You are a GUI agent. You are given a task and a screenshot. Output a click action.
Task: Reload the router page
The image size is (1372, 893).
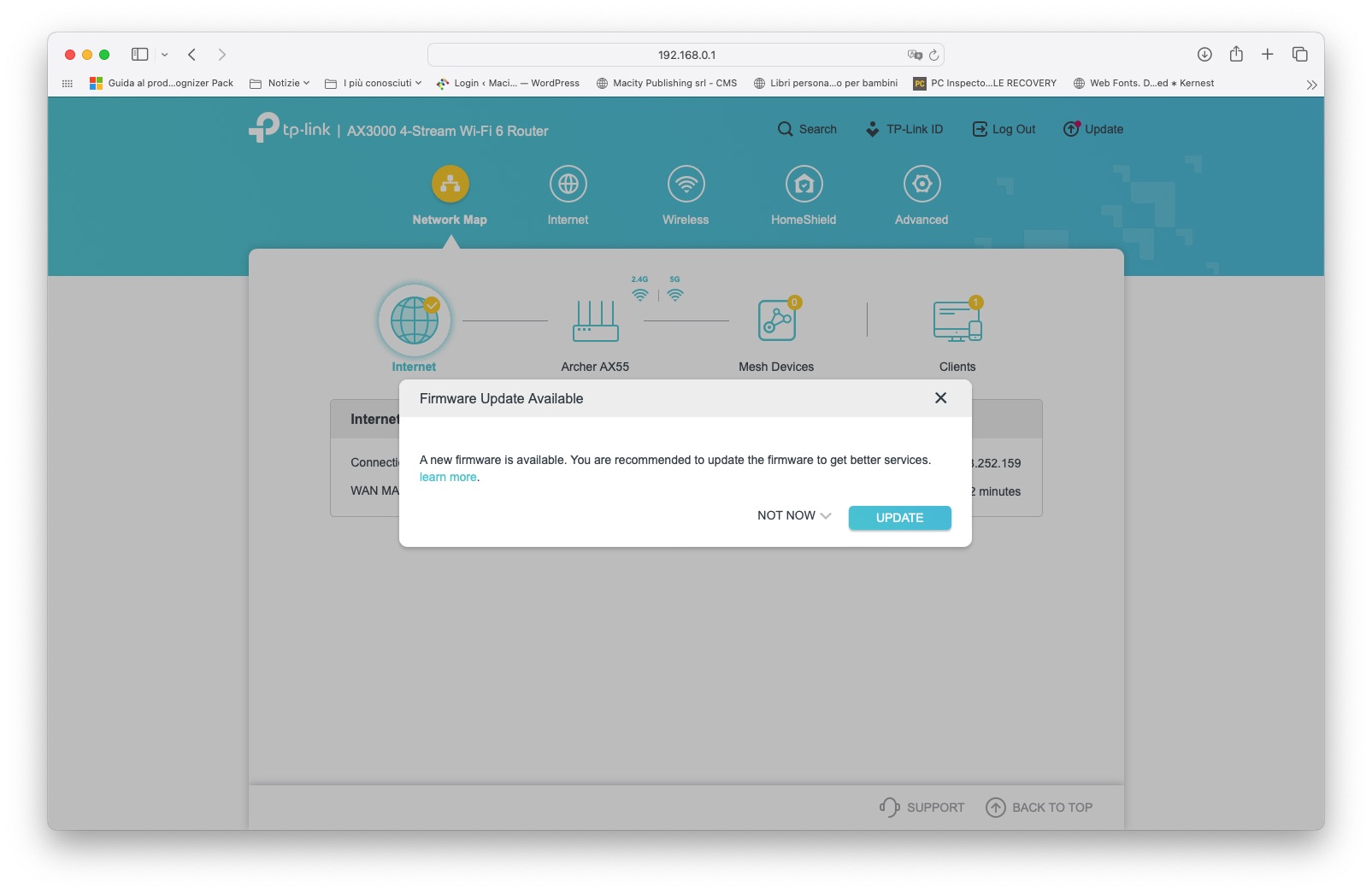coord(933,55)
